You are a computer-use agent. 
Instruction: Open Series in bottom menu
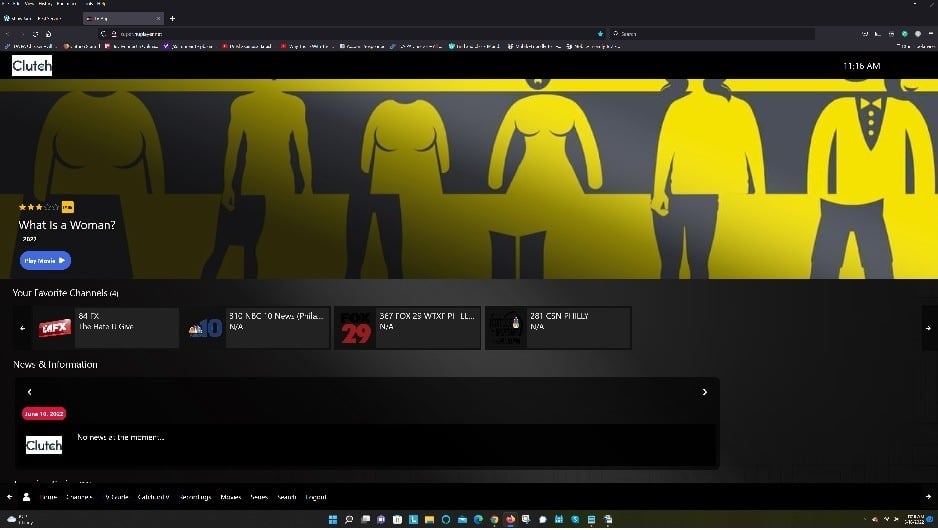(x=258, y=497)
